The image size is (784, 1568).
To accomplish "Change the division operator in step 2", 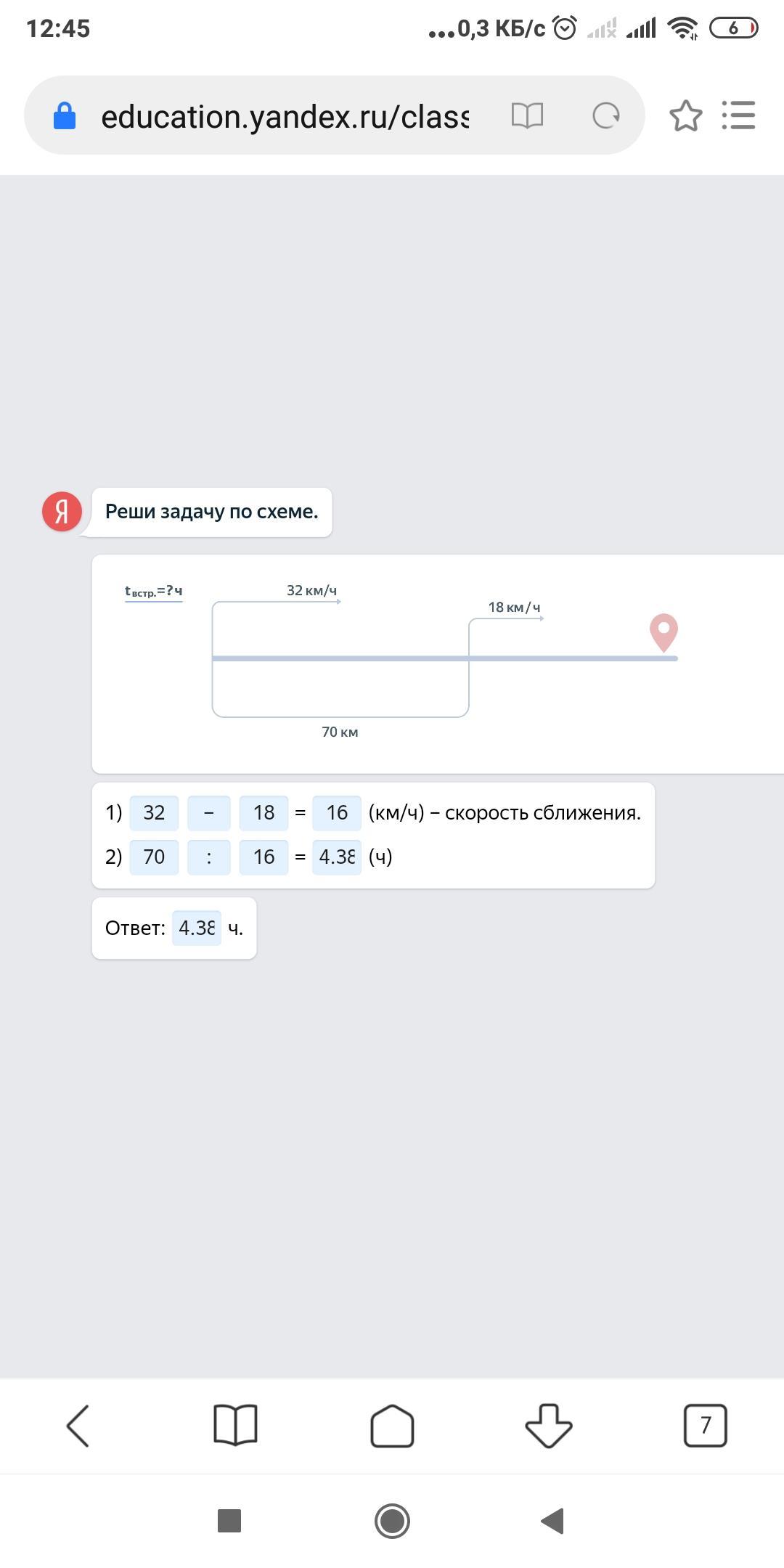I will point(209,857).
